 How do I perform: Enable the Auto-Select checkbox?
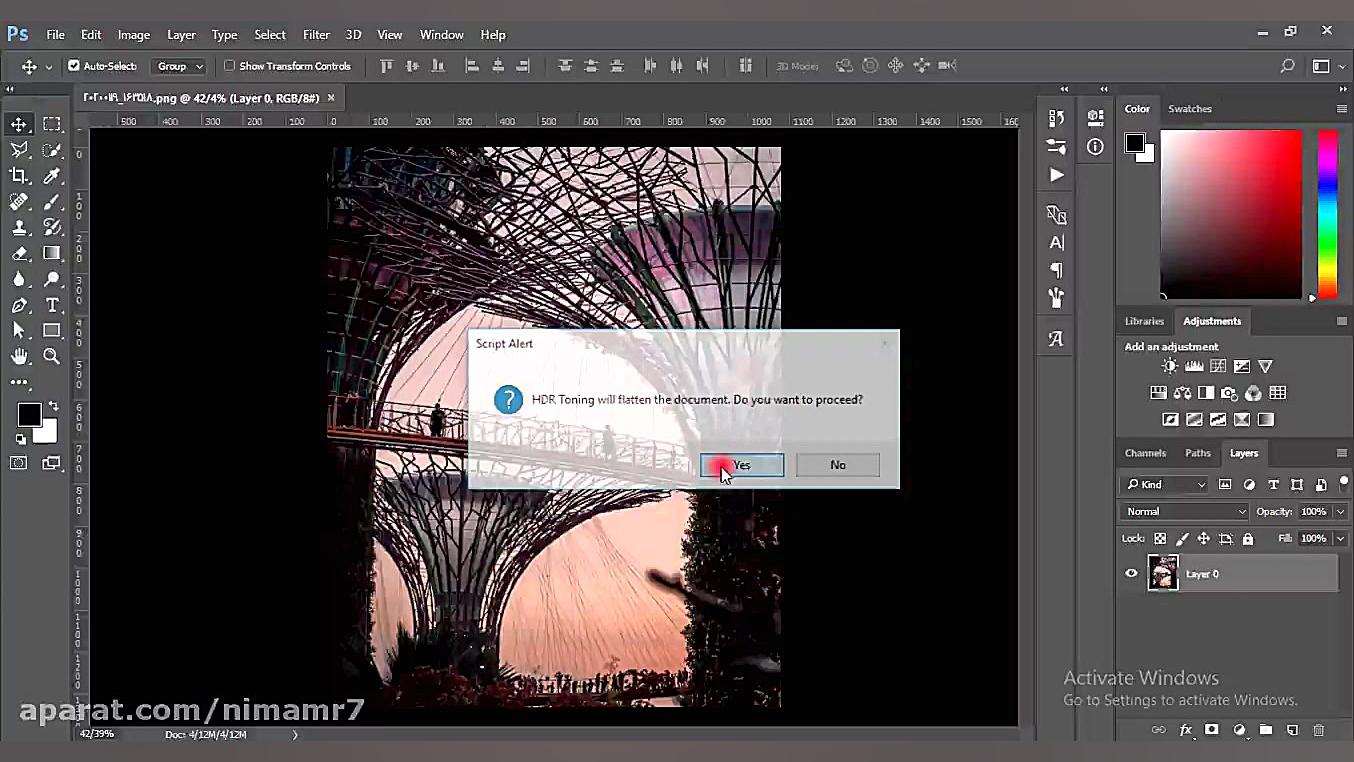[73, 66]
